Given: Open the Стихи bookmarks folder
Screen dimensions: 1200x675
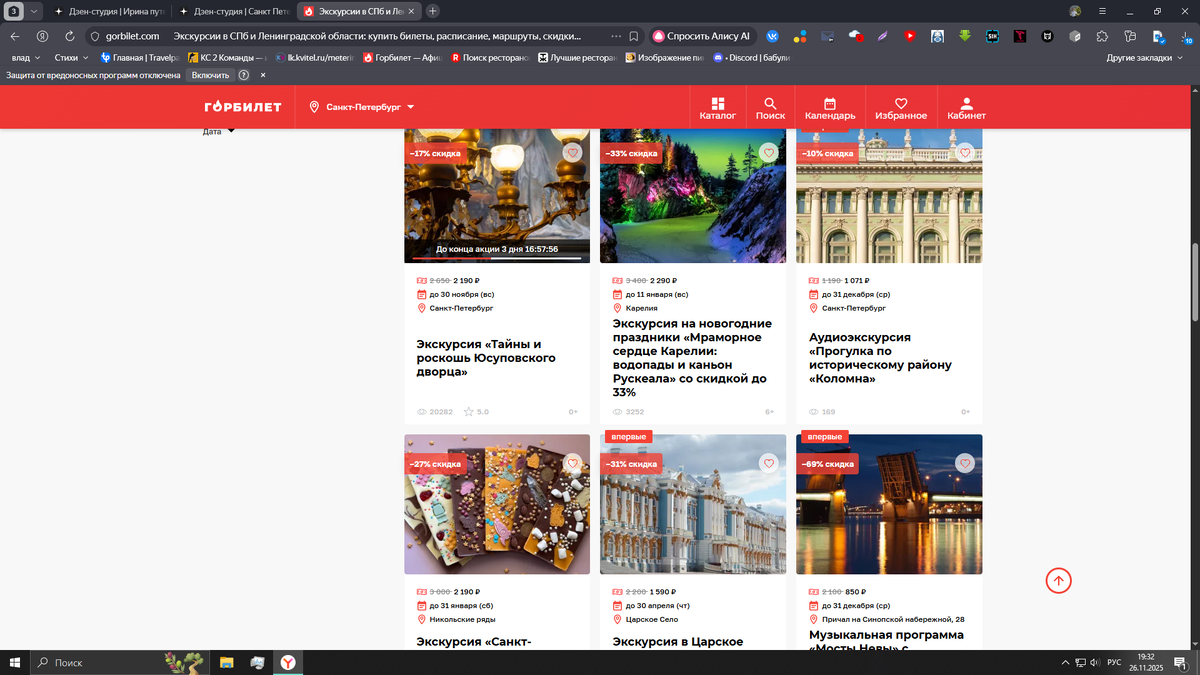Looking at the screenshot, I should pyautogui.click(x=72, y=58).
